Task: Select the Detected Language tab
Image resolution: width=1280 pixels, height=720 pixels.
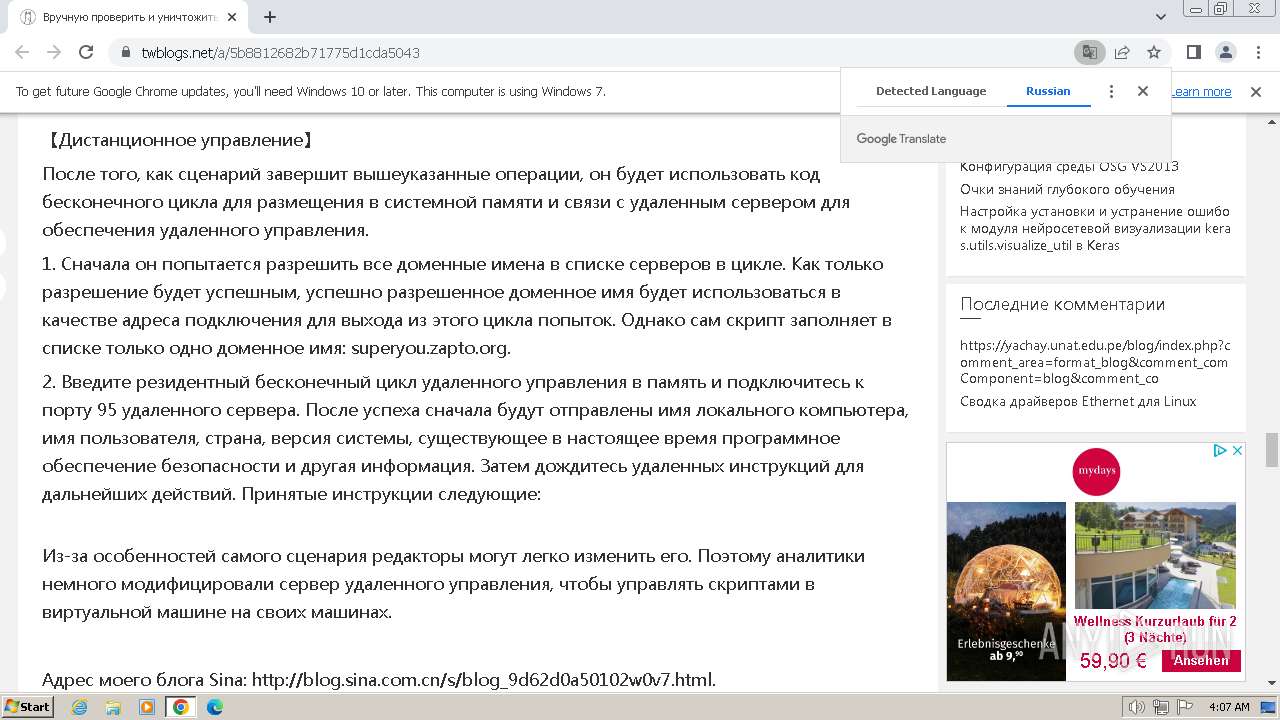Action: (x=931, y=91)
